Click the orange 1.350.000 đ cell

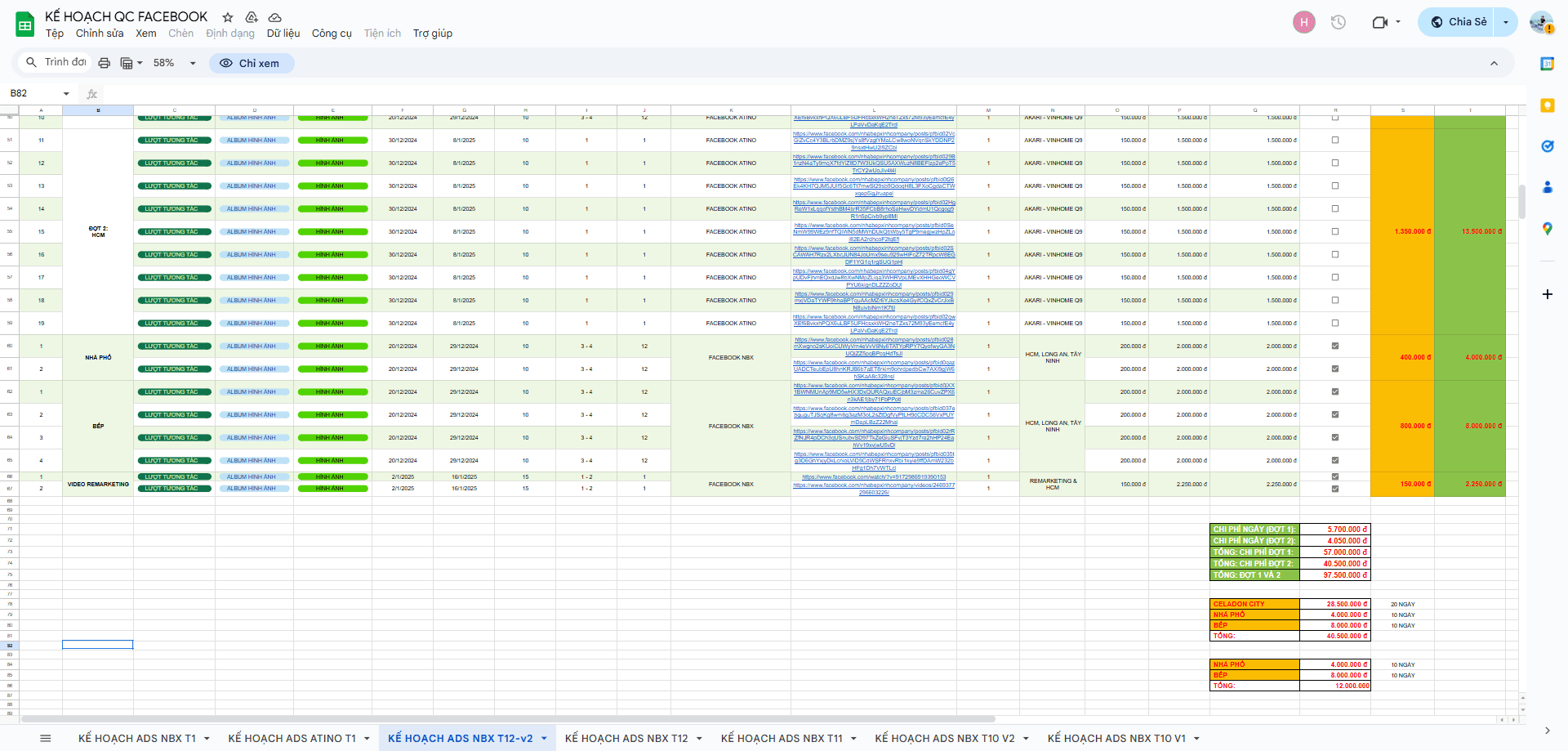click(x=1402, y=231)
